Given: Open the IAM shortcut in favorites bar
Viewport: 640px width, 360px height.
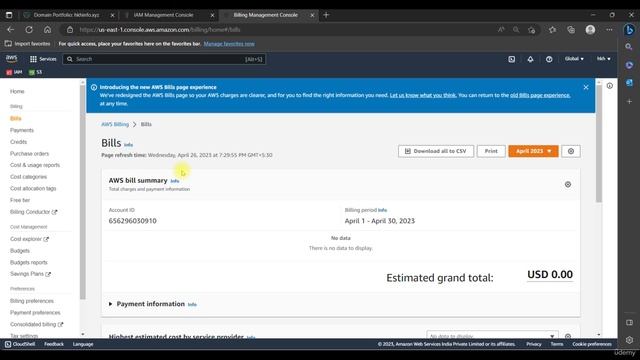Looking at the screenshot, I should coord(14,72).
